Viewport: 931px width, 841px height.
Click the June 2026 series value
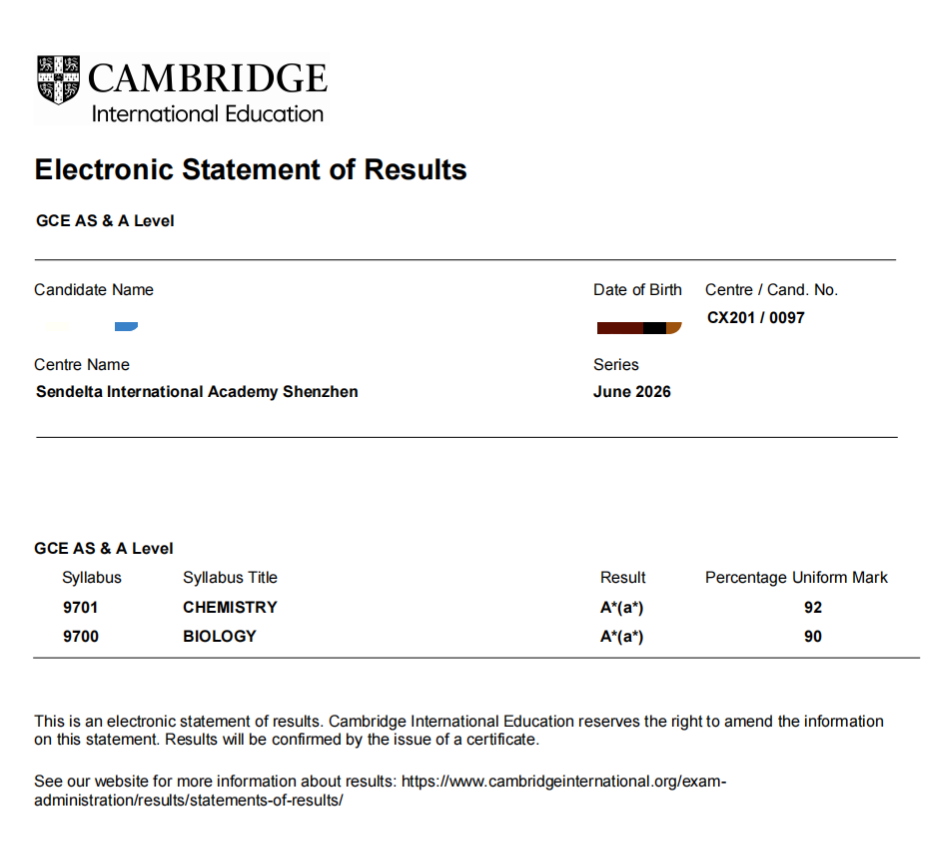click(632, 392)
